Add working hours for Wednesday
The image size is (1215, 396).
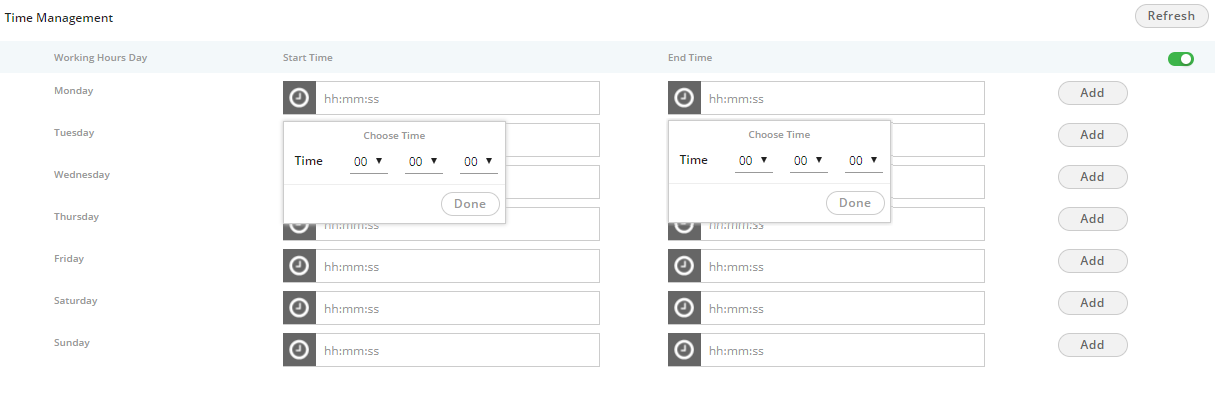click(1092, 177)
